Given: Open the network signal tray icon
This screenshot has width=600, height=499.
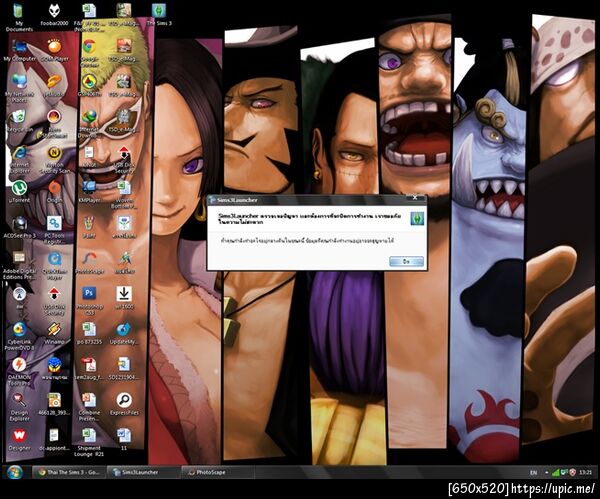Looking at the screenshot, I should tap(556, 473).
